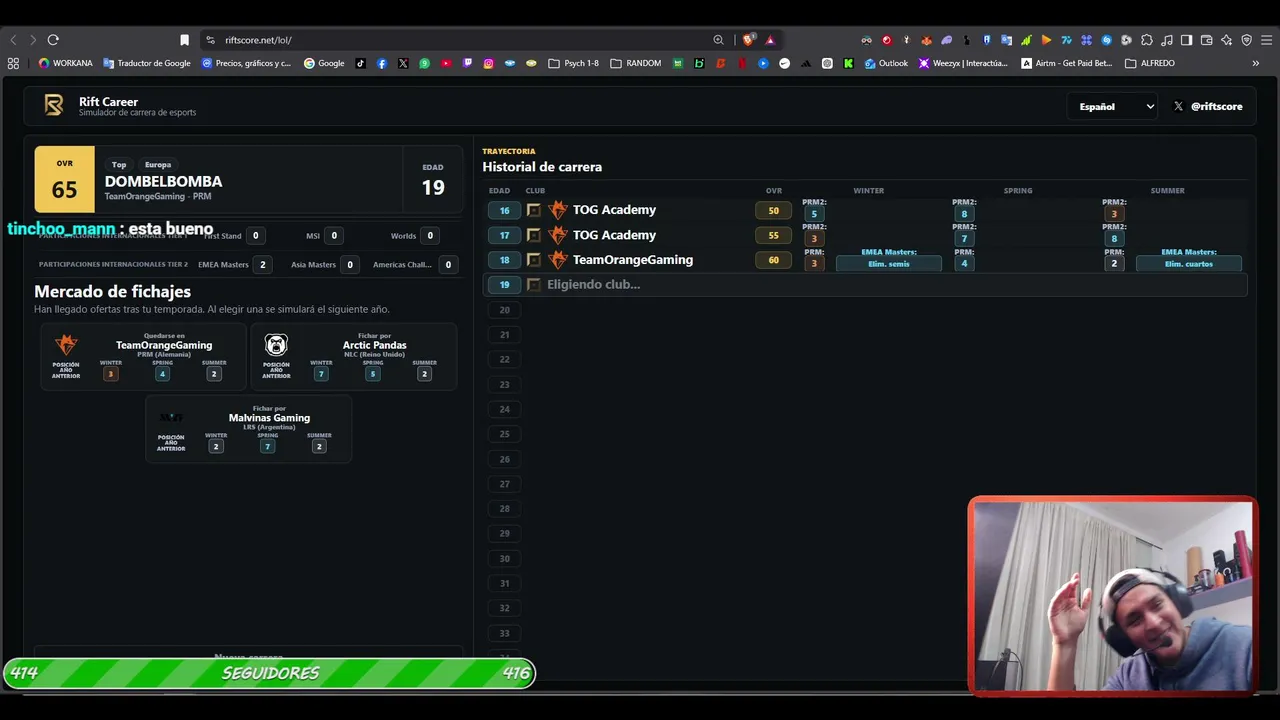Image resolution: width=1280 pixels, height=720 pixels.
Task: Open the Brave Wallet icon
Action: click(x=1206, y=40)
